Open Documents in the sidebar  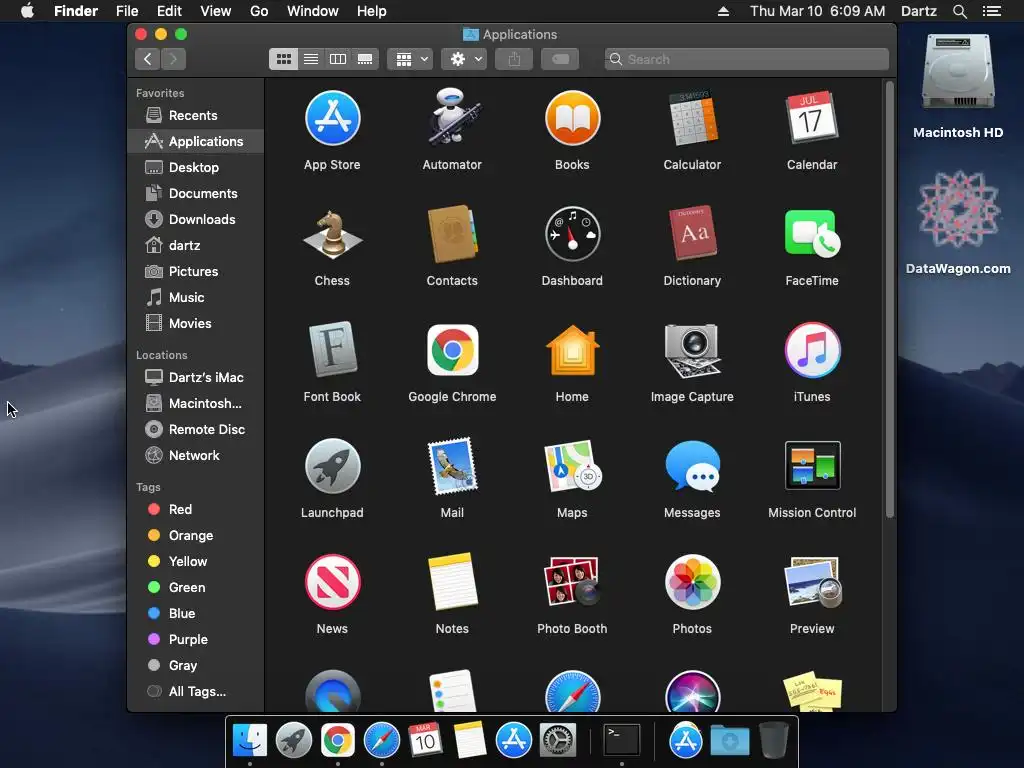point(196,193)
